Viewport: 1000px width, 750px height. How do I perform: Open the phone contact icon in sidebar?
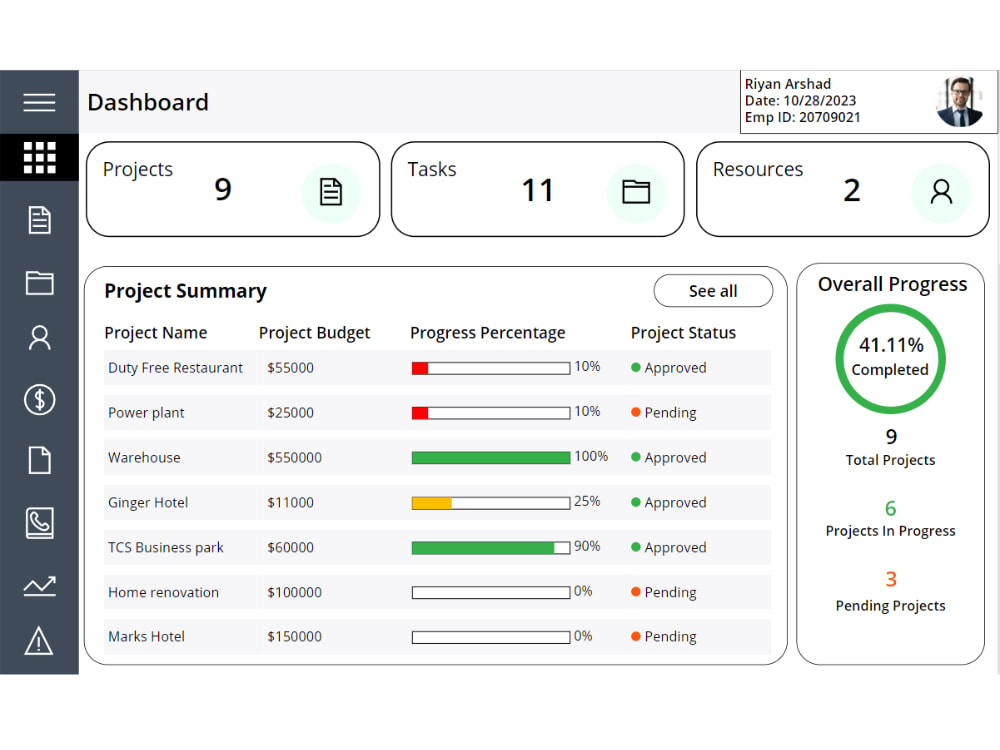39,523
